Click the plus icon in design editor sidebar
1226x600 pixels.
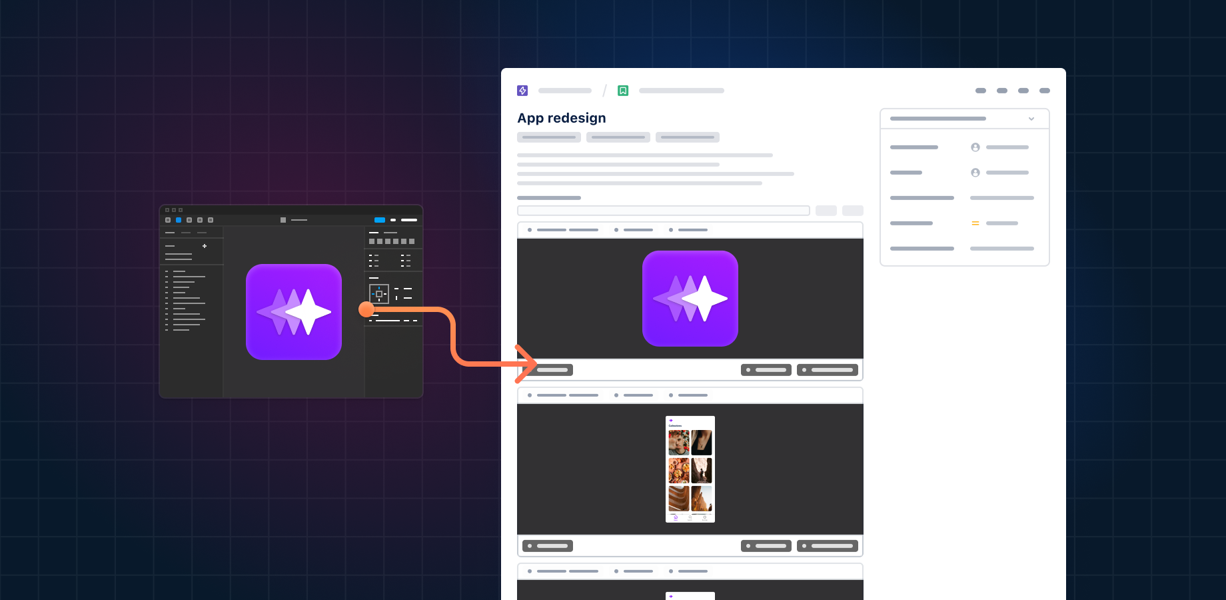pyautogui.click(x=205, y=246)
